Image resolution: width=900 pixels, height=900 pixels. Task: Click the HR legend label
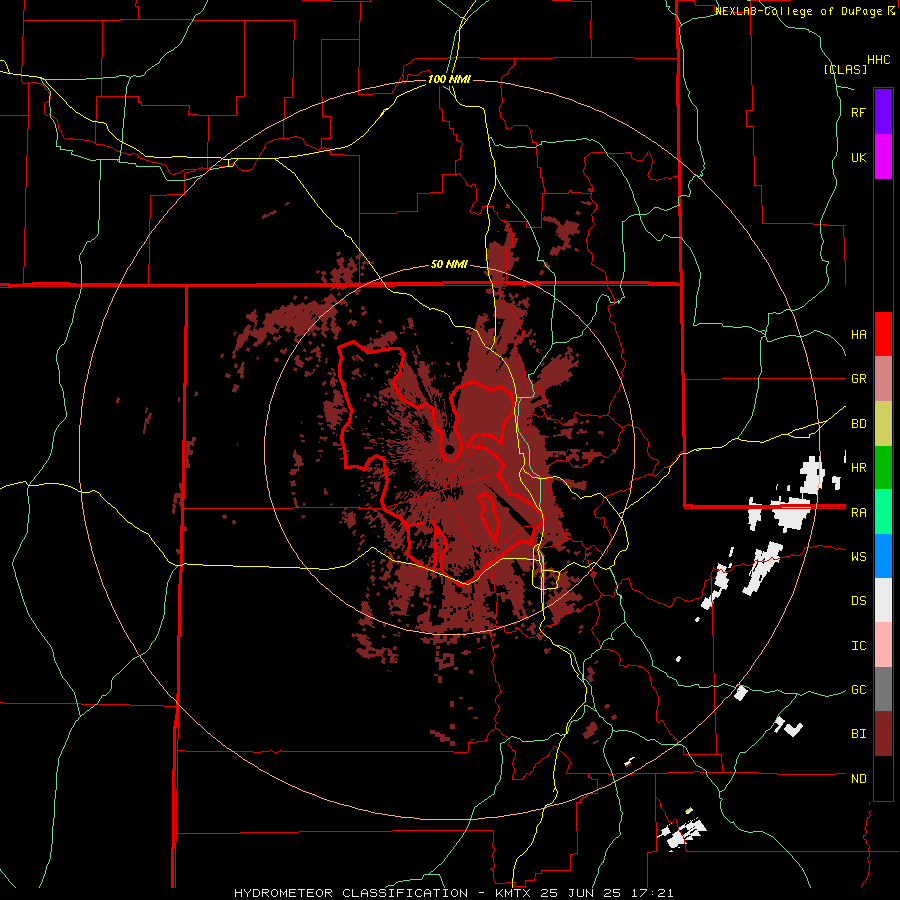[859, 468]
